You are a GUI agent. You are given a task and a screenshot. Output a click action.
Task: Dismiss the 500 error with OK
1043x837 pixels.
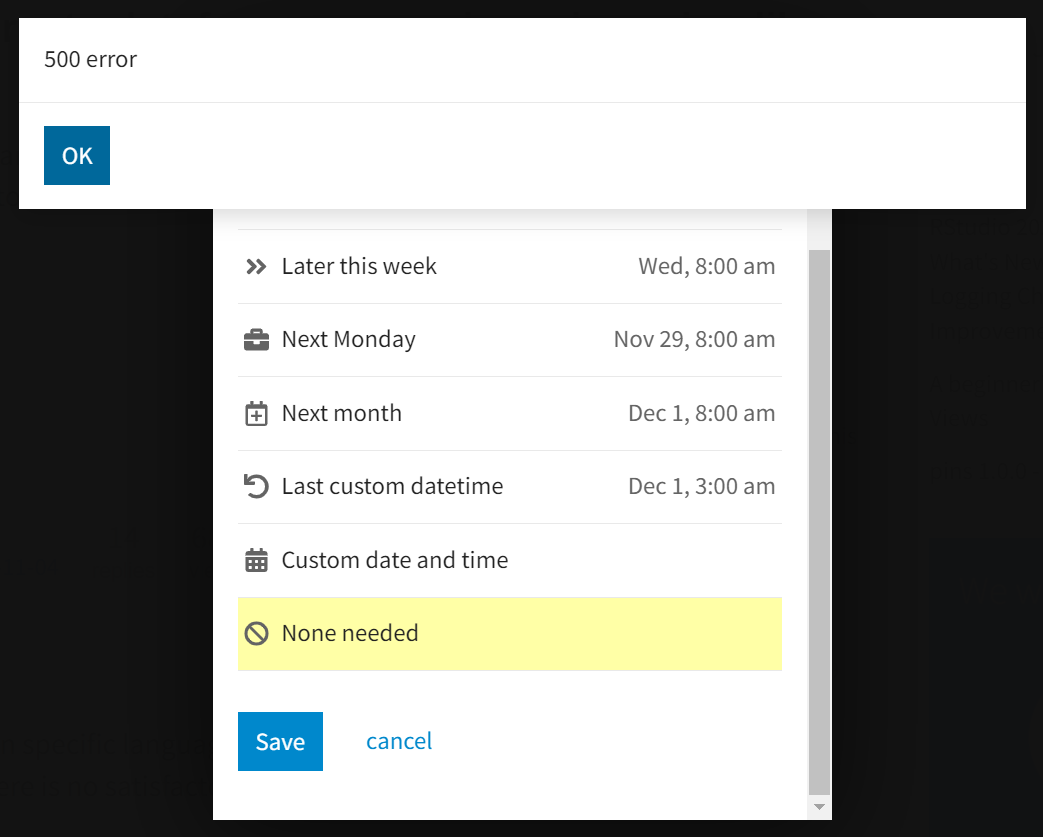[x=77, y=155]
